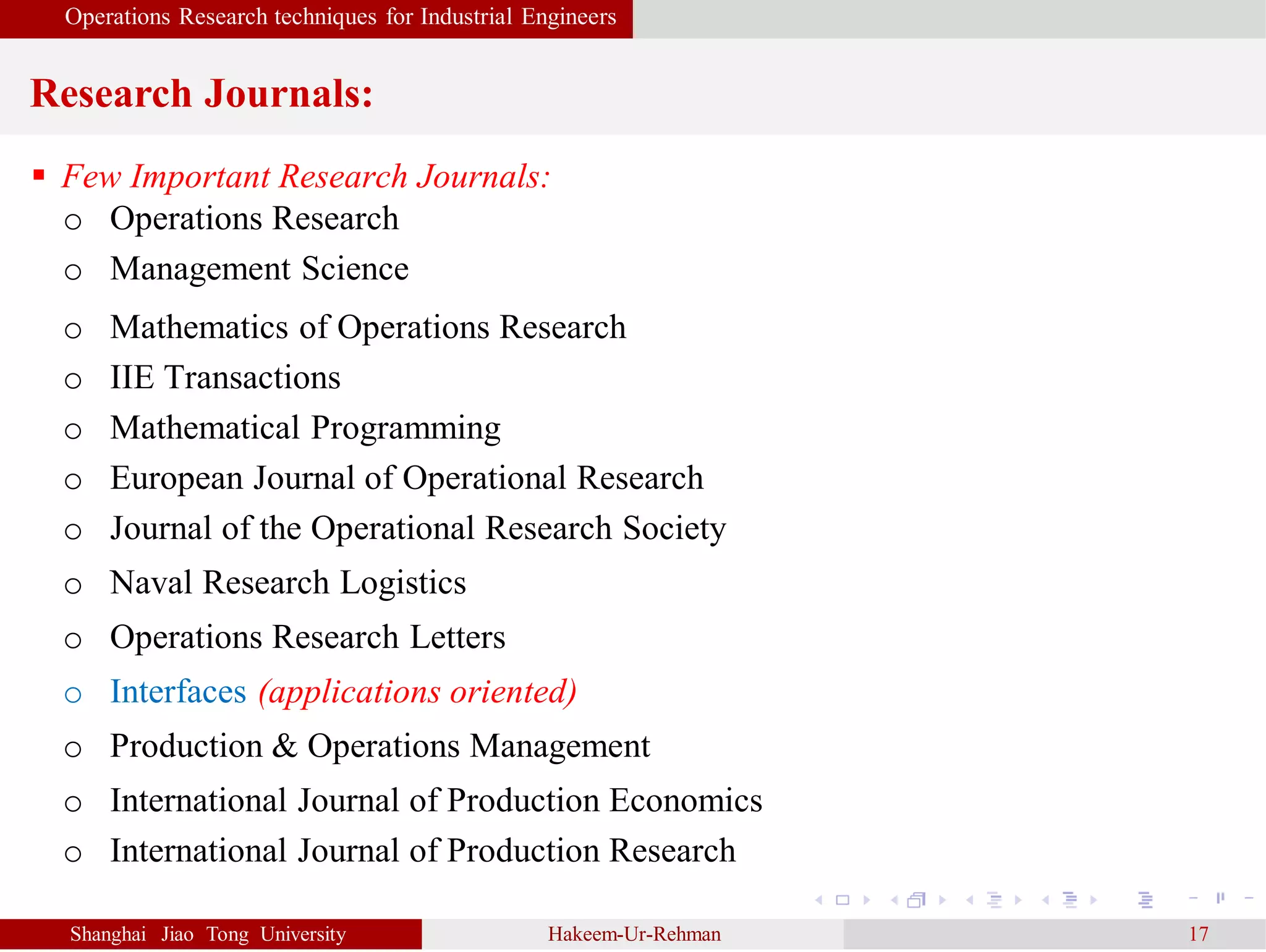
Task: Select 'European Journal of Operational Research'
Action: pos(407,479)
